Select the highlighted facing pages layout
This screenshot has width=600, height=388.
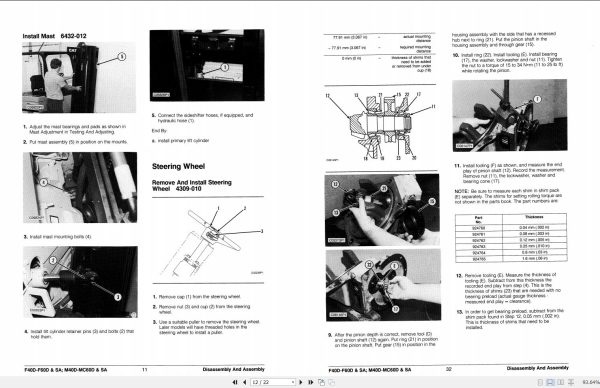point(550,382)
